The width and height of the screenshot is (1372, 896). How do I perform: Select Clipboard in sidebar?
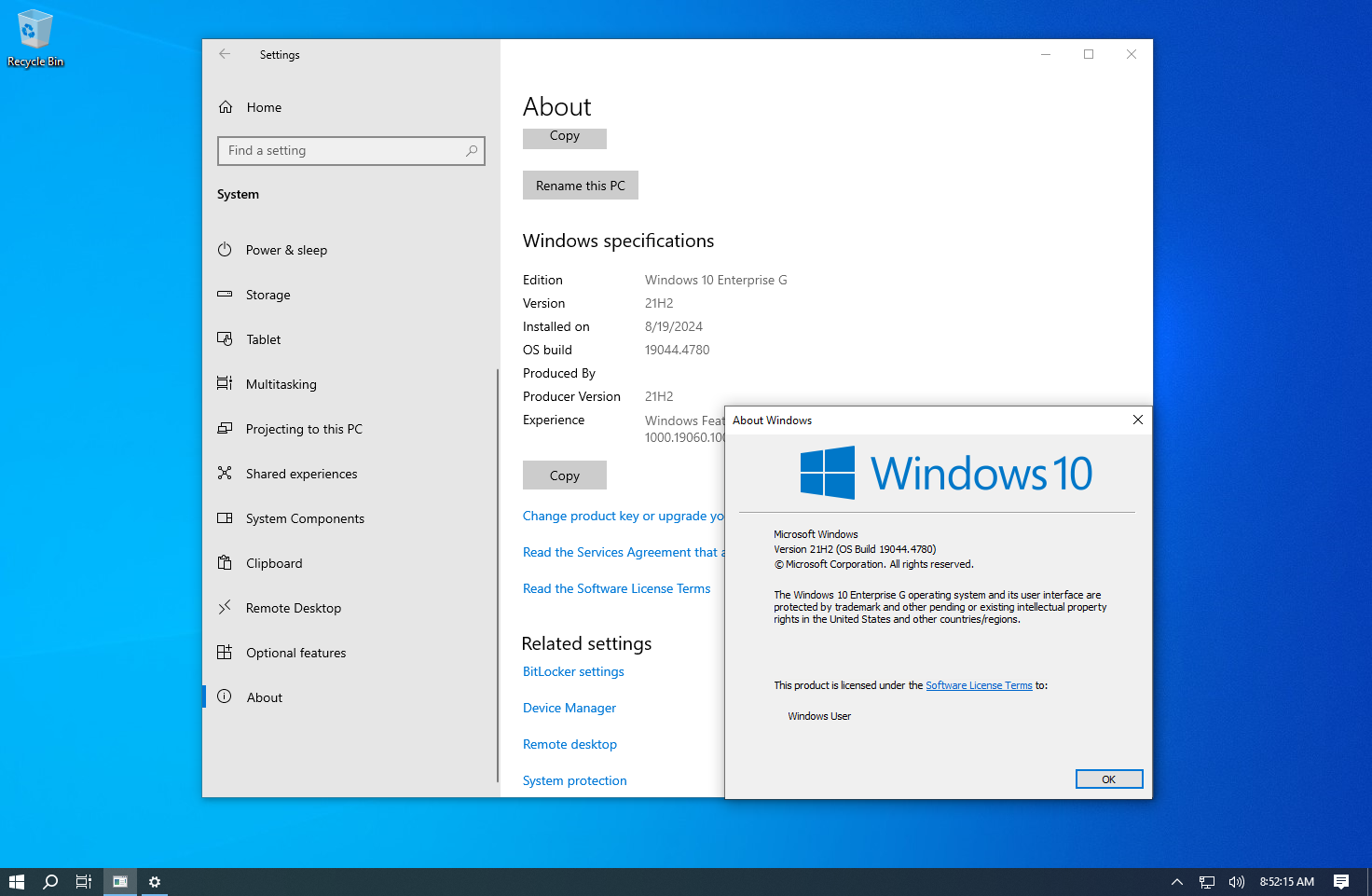[x=350, y=563]
